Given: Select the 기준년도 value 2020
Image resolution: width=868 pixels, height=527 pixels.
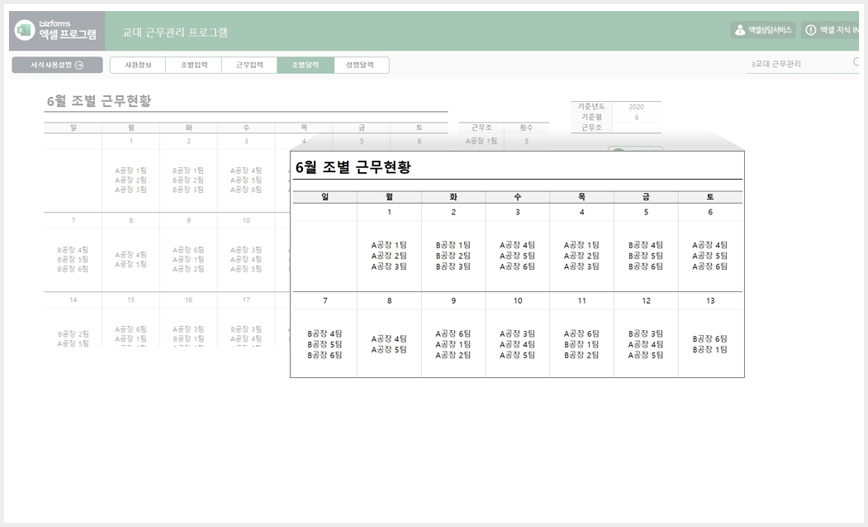Looking at the screenshot, I should [x=637, y=106].
